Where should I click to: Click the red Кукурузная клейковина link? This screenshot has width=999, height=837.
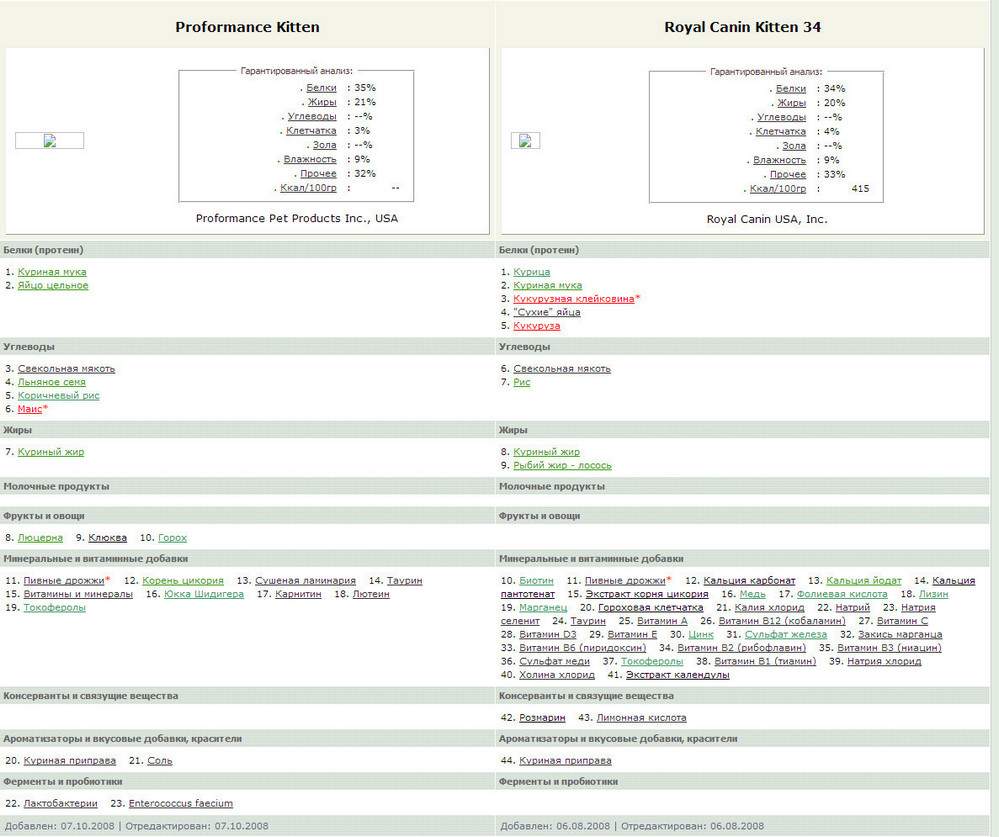pyautogui.click(x=574, y=299)
